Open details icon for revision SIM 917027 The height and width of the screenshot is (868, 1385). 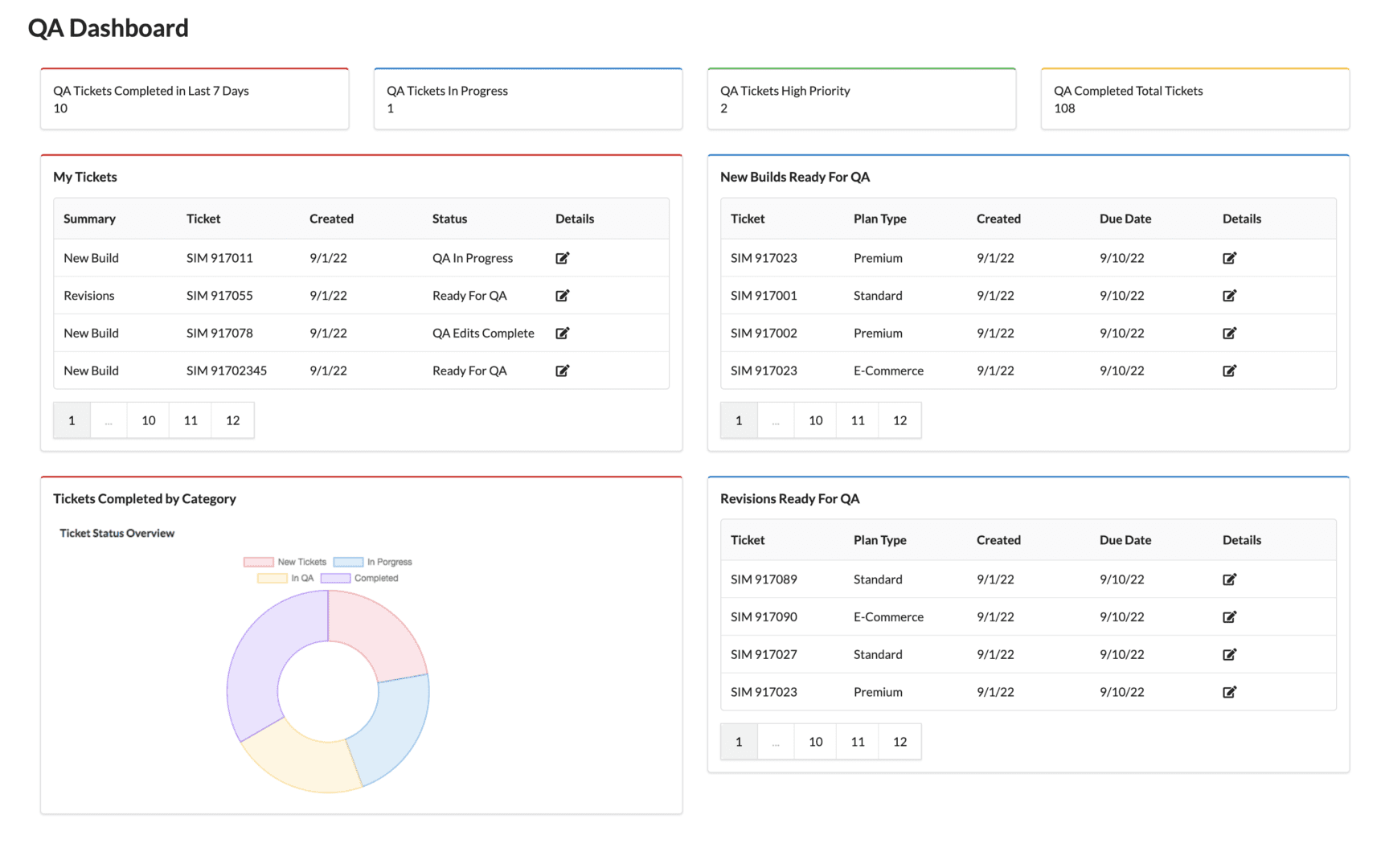[x=1229, y=654]
